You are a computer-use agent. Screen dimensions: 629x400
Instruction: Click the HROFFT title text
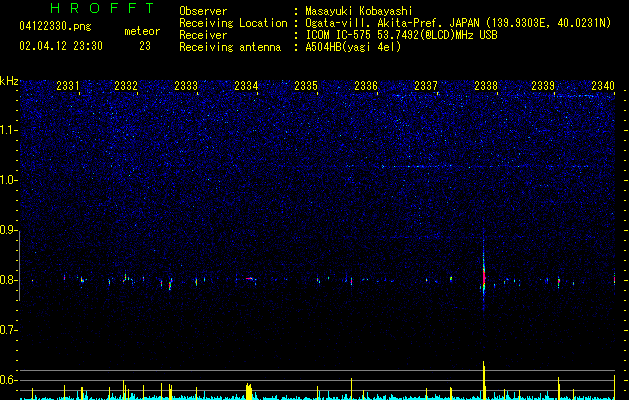click(103, 8)
